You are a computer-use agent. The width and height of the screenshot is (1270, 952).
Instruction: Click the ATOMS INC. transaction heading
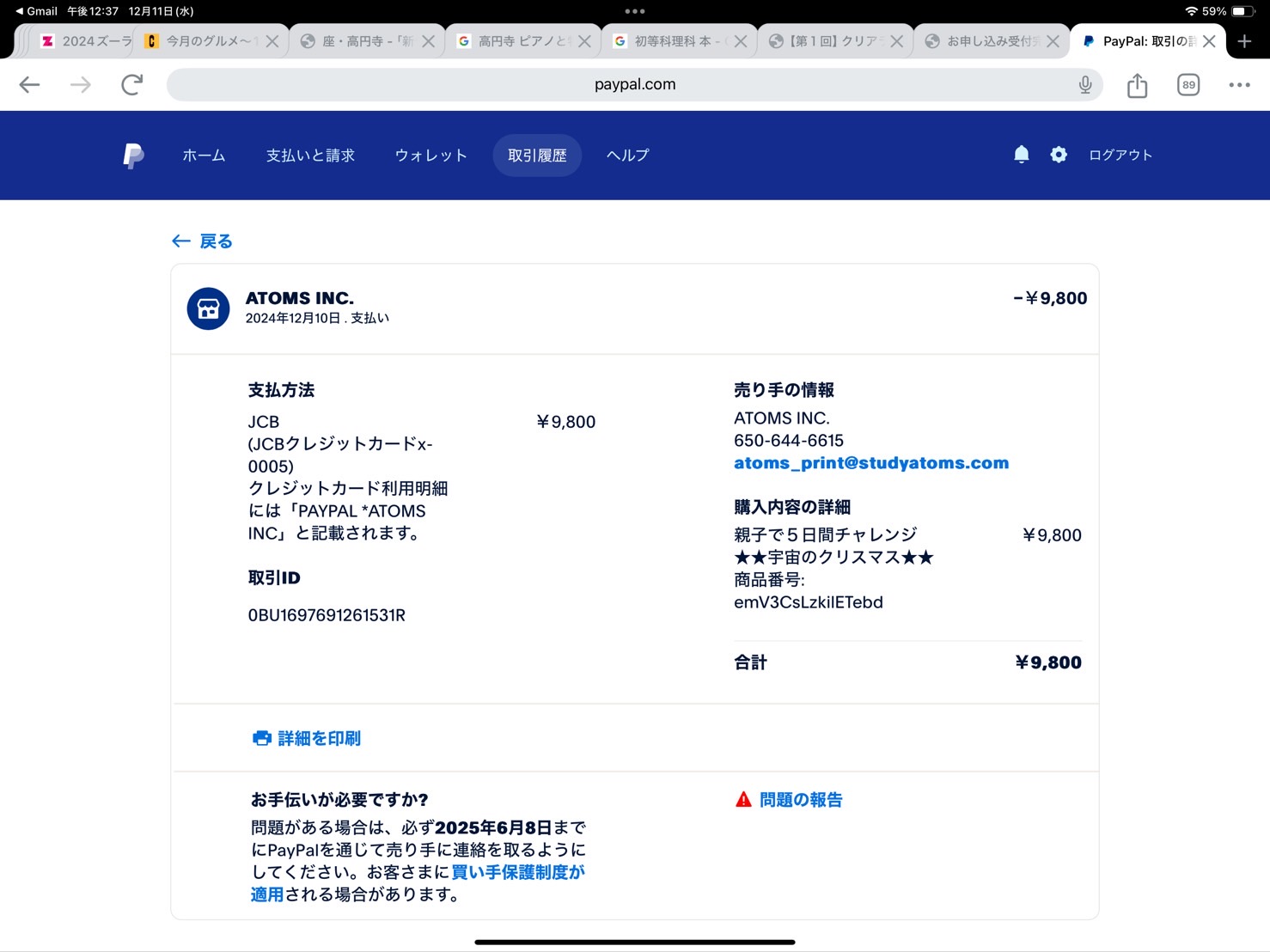(300, 298)
